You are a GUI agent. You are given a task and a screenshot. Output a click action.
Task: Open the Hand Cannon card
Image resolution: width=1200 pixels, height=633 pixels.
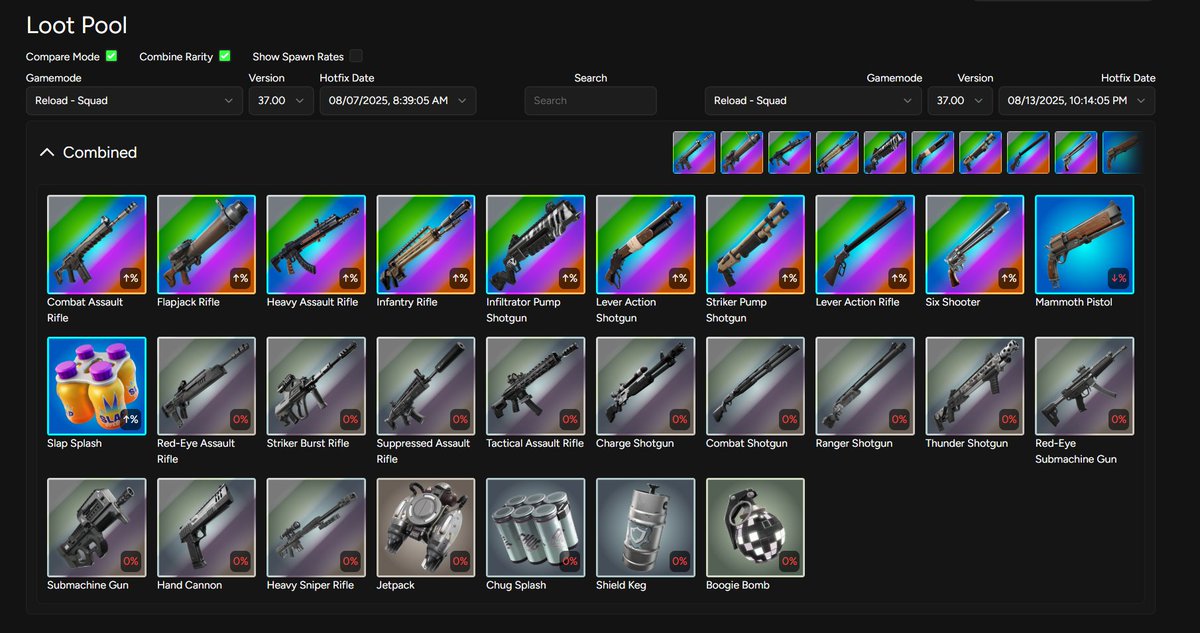click(x=206, y=527)
